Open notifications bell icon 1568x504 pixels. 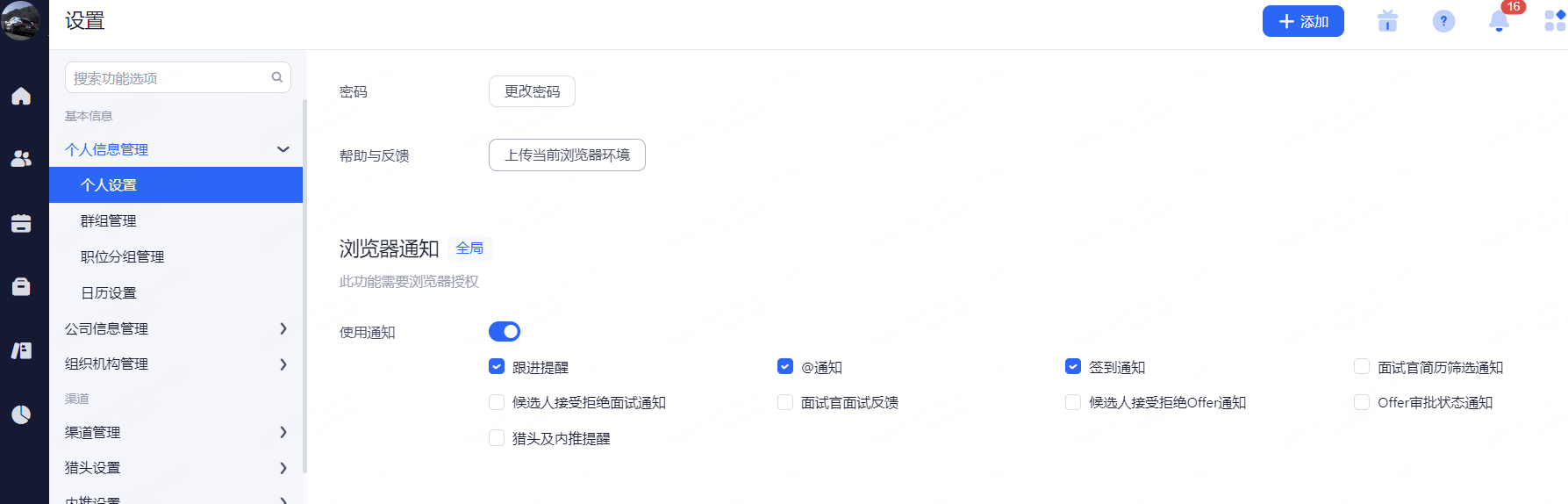[x=1499, y=21]
